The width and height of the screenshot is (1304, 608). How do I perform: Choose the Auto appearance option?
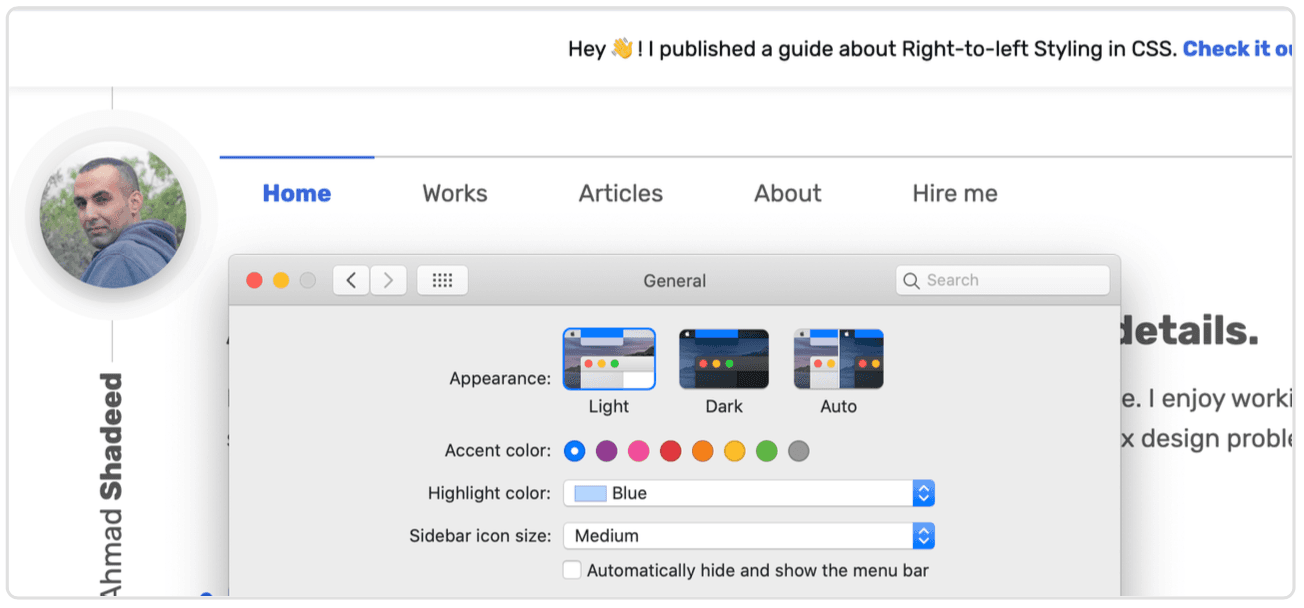(838, 359)
